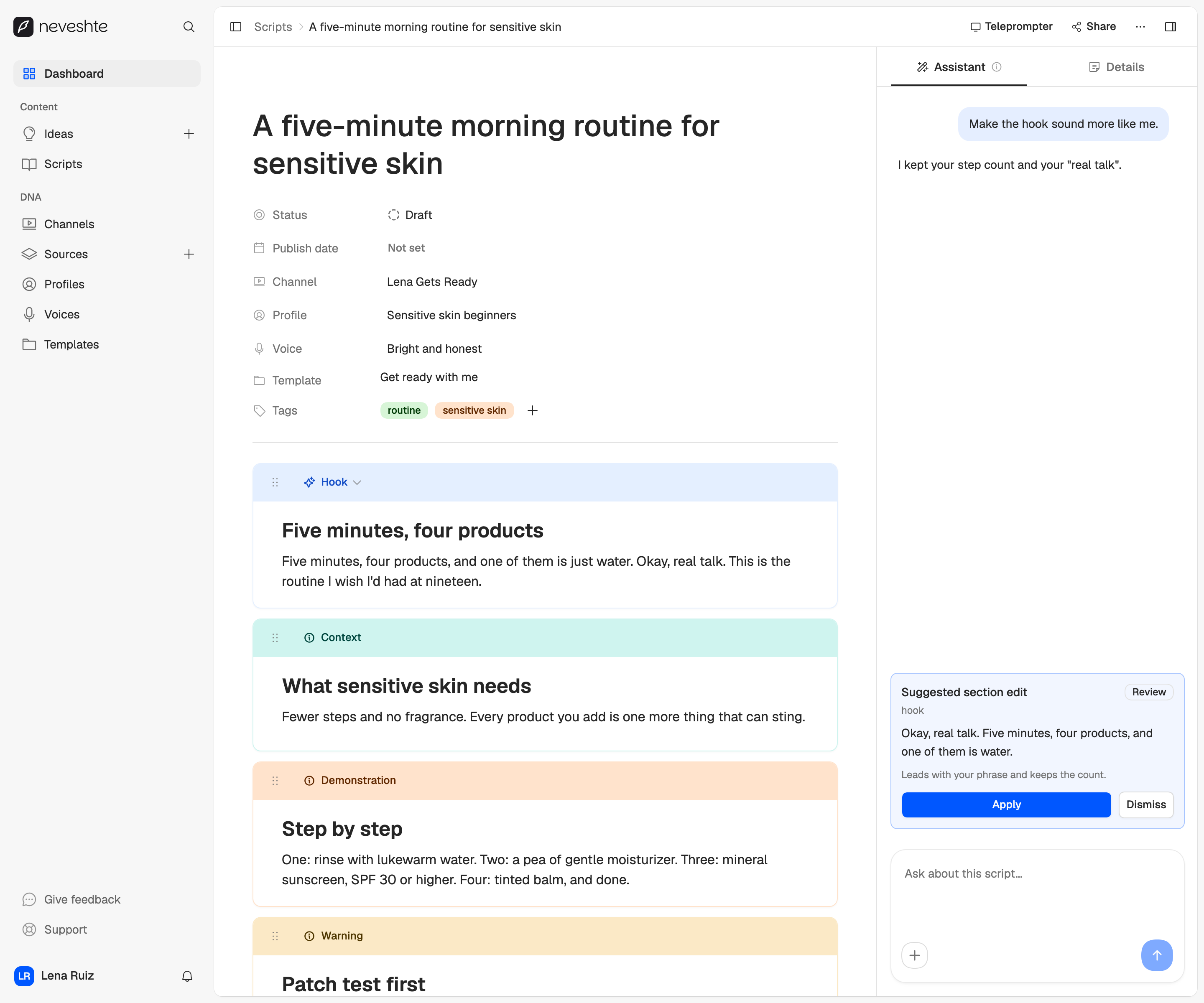Click the neveshte logo icon
Screen dimensions: 1204x1003
(x=23, y=26)
